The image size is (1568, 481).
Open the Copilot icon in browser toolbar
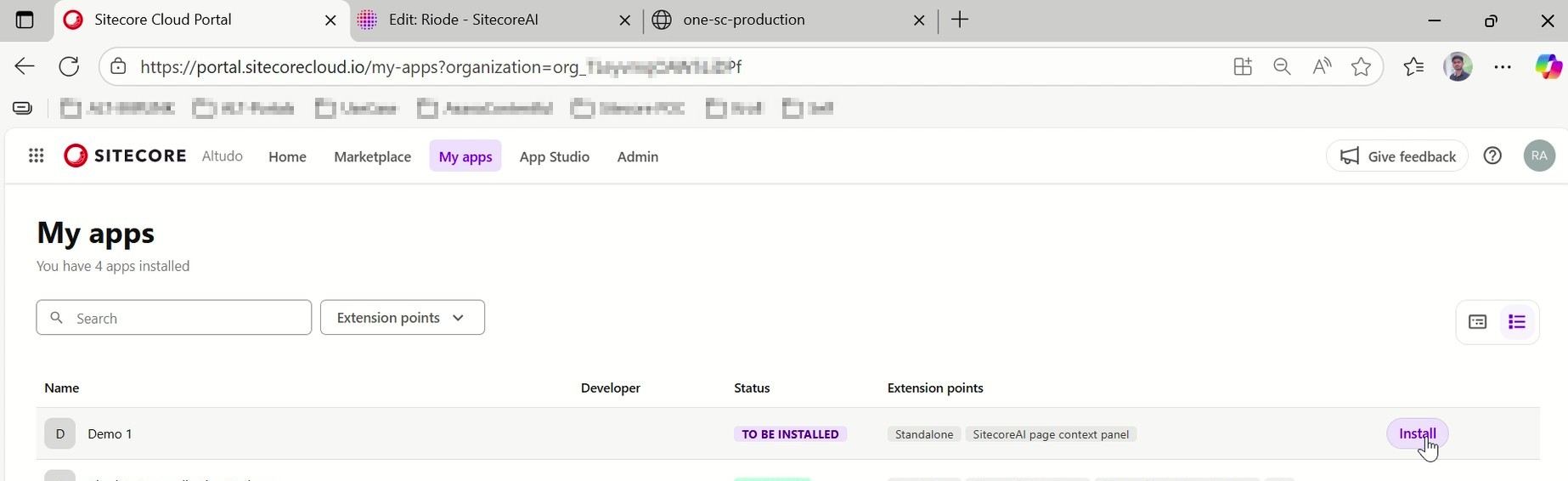(1547, 66)
